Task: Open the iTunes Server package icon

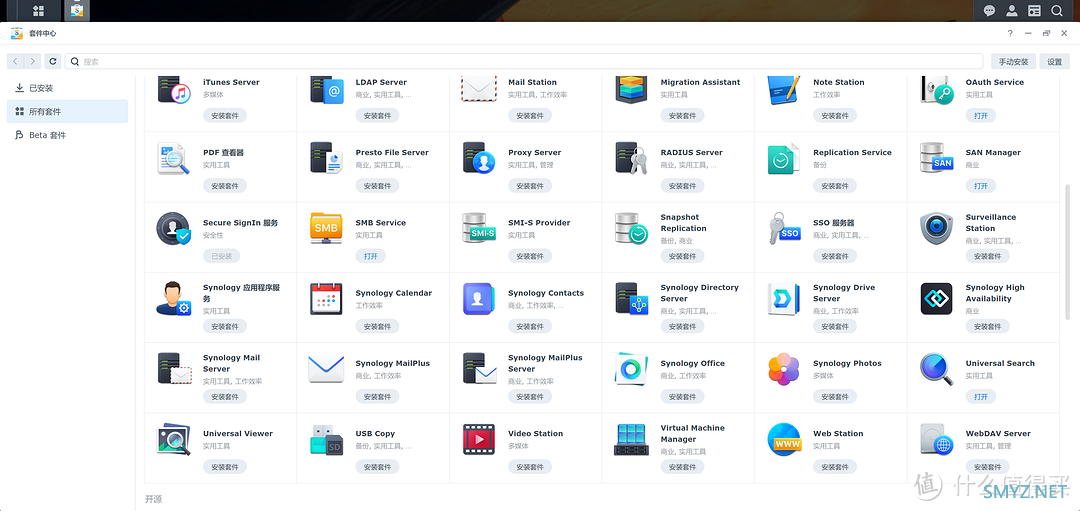Action: [x=174, y=88]
